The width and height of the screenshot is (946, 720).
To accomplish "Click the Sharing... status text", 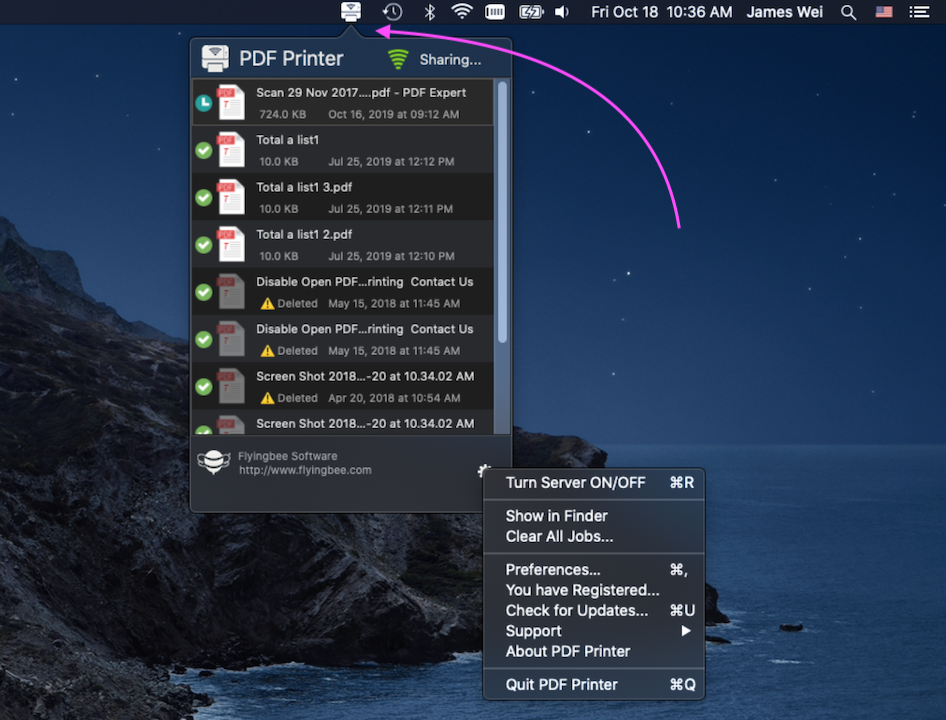I will 450,60.
